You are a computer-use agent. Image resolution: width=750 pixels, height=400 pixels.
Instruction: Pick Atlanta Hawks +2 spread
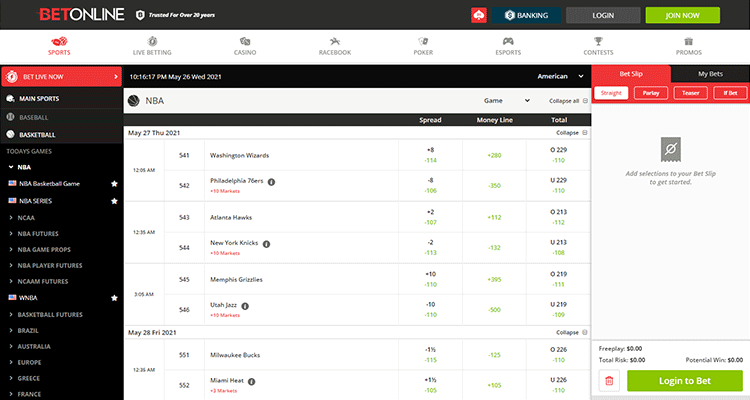430,217
